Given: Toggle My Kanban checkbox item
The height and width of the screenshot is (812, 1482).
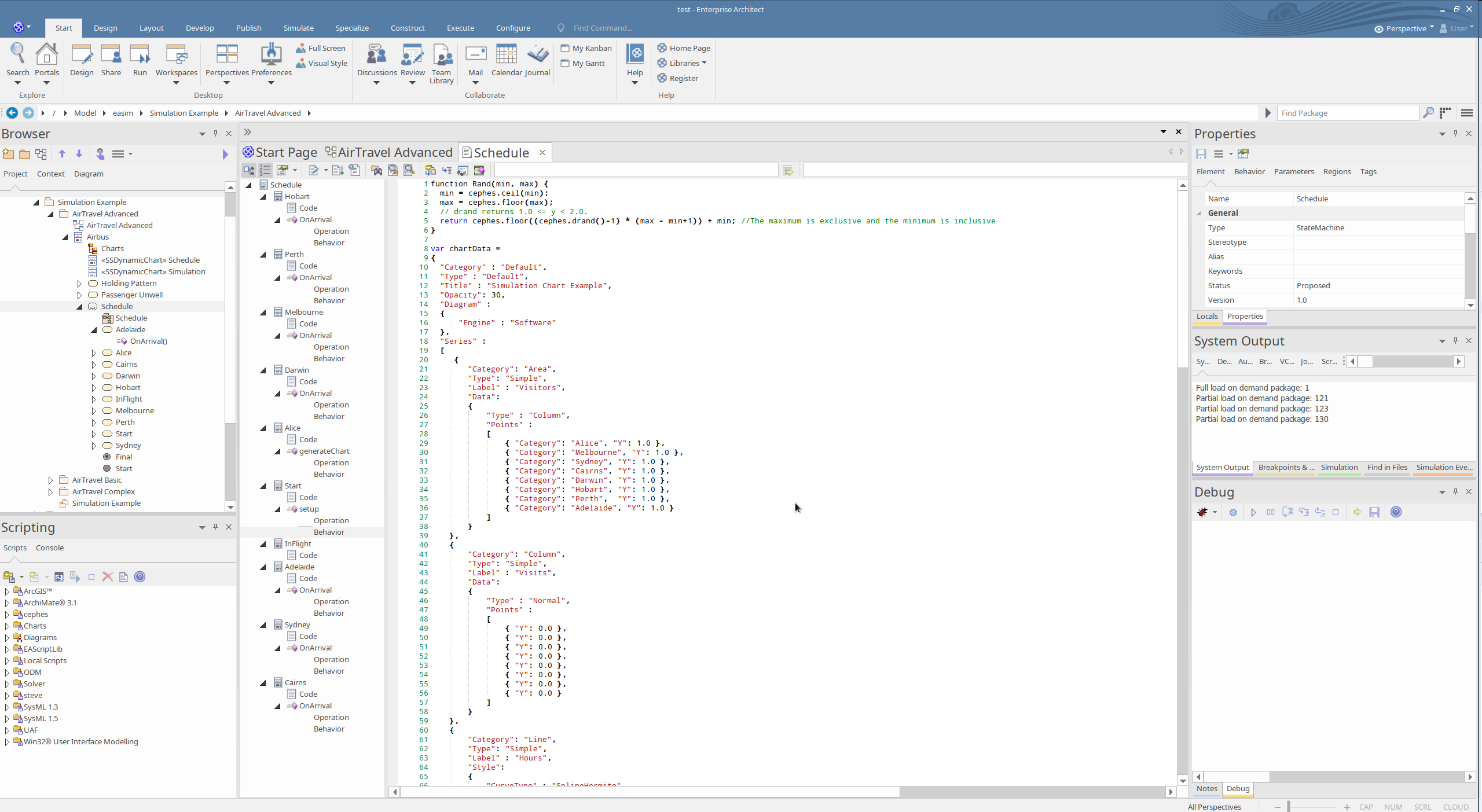Looking at the screenshot, I should (586, 48).
